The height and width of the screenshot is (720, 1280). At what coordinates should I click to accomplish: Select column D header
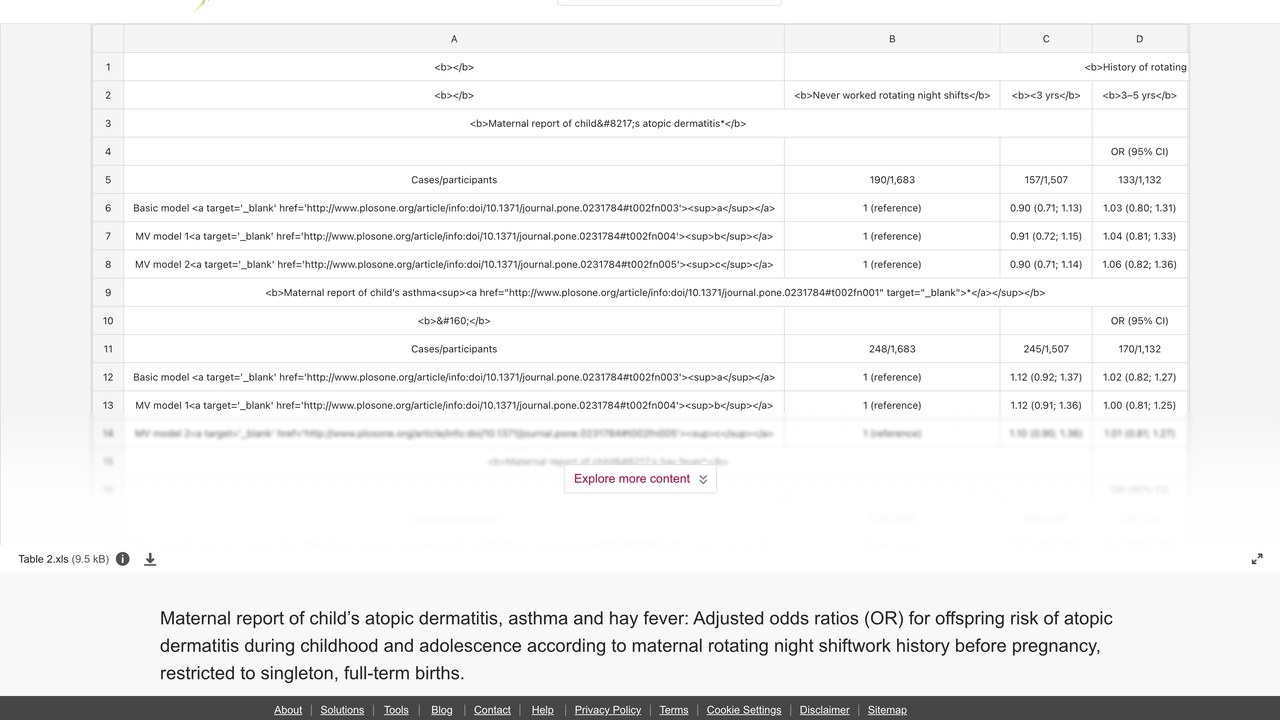pyautogui.click(x=1139, y=39)
